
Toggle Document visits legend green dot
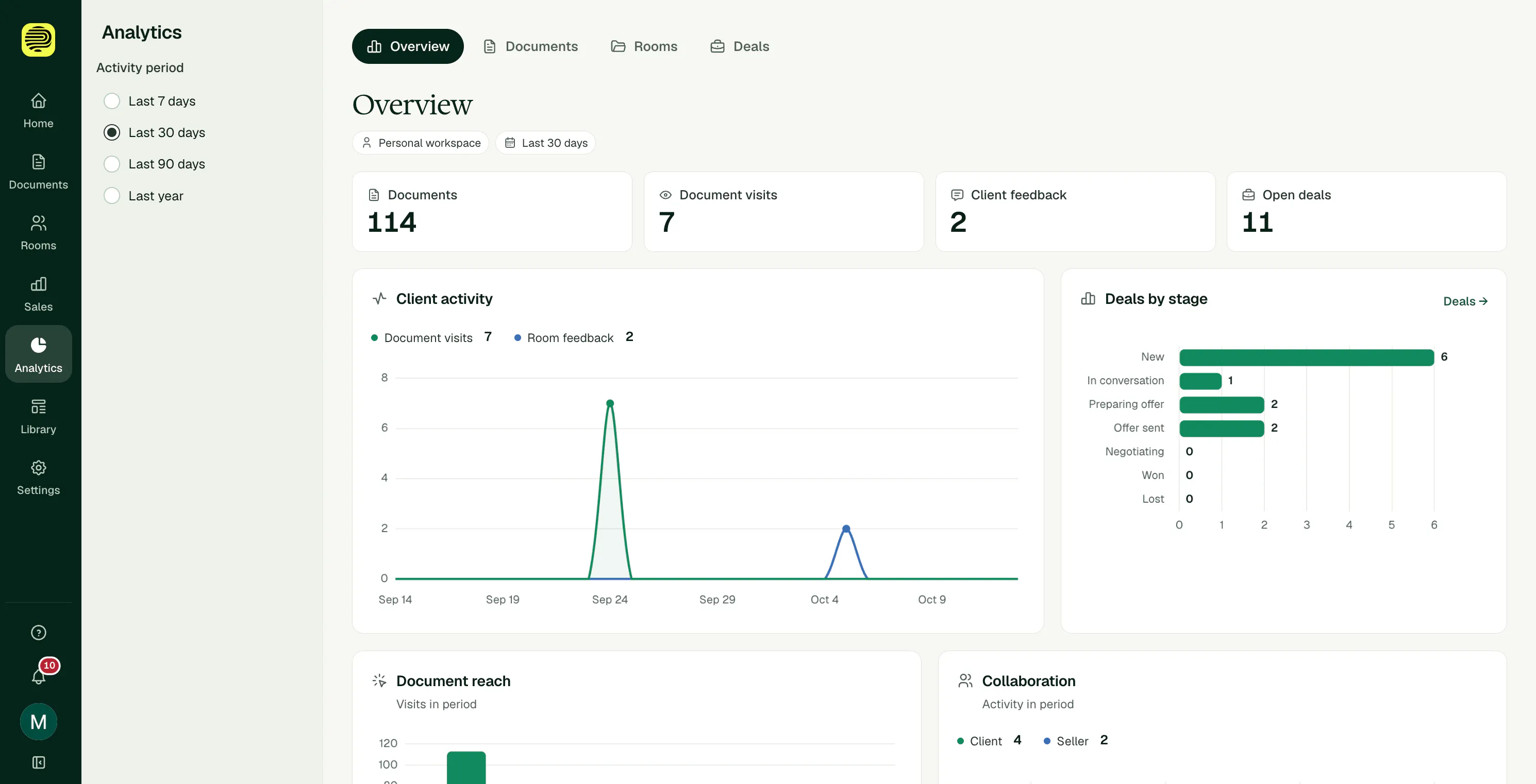[374, 338]
